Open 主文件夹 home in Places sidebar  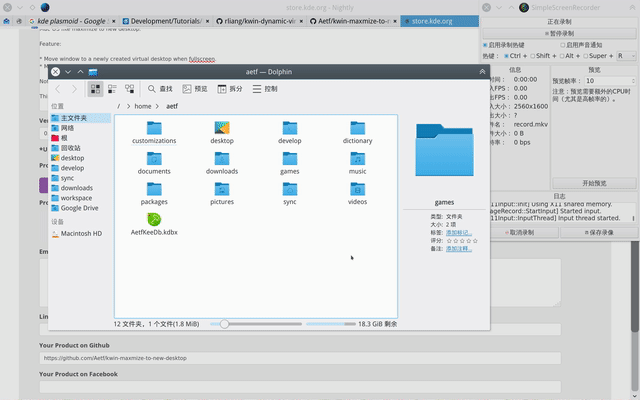(80, 118)
